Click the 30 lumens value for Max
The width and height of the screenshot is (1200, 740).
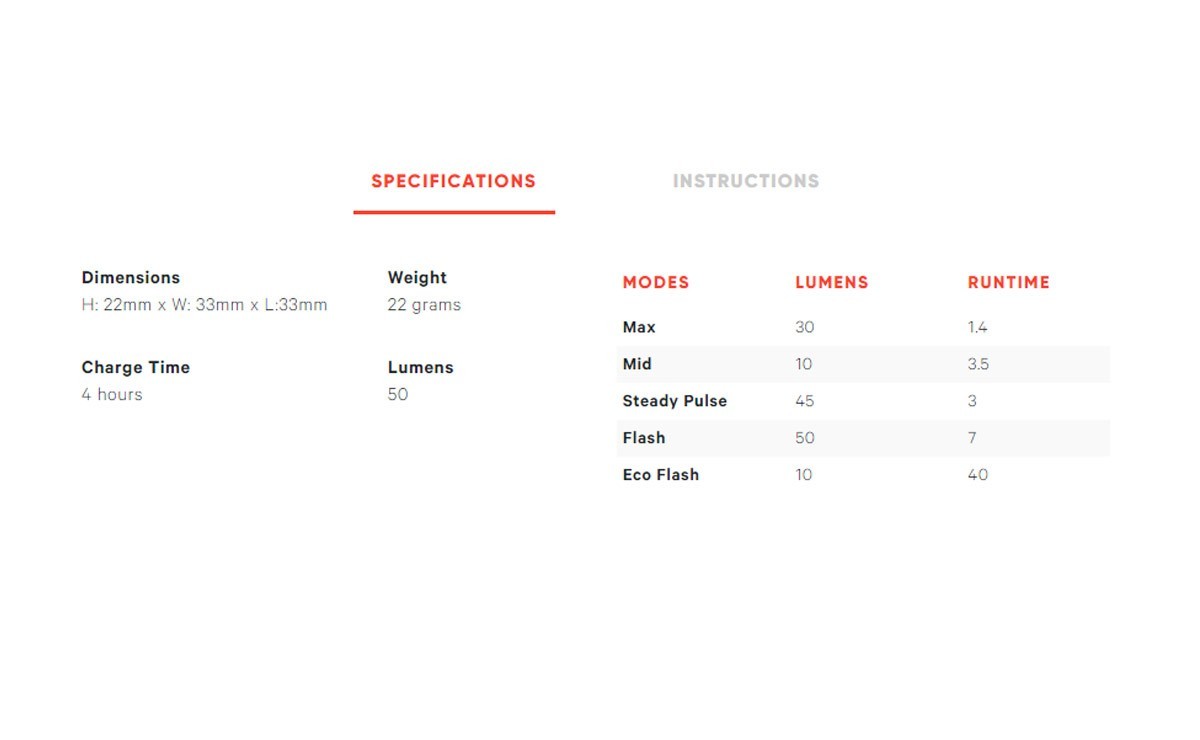click(x=805, y=328)
